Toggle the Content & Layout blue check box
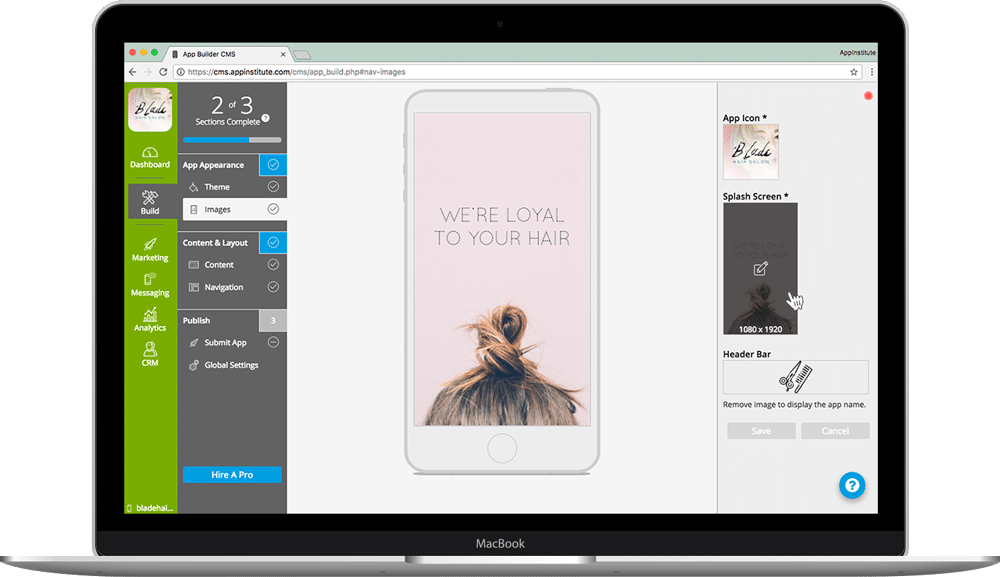Viewport: 1000px width, 577px height. click(273, 242)
